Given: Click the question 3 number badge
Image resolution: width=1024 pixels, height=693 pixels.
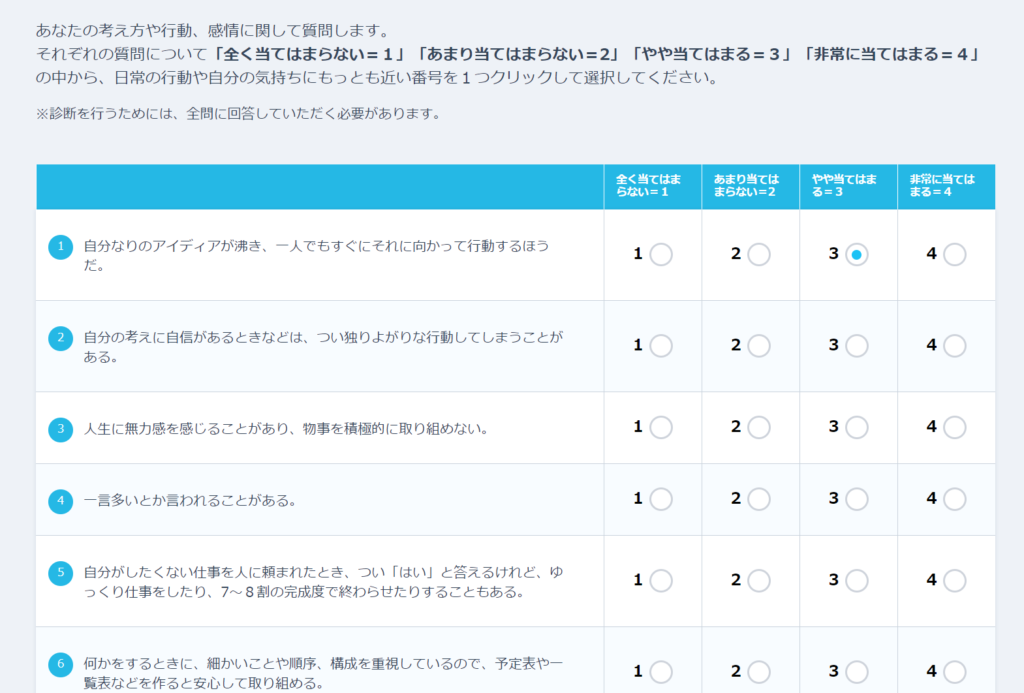Looking at the screenshot, I should 61,429.
